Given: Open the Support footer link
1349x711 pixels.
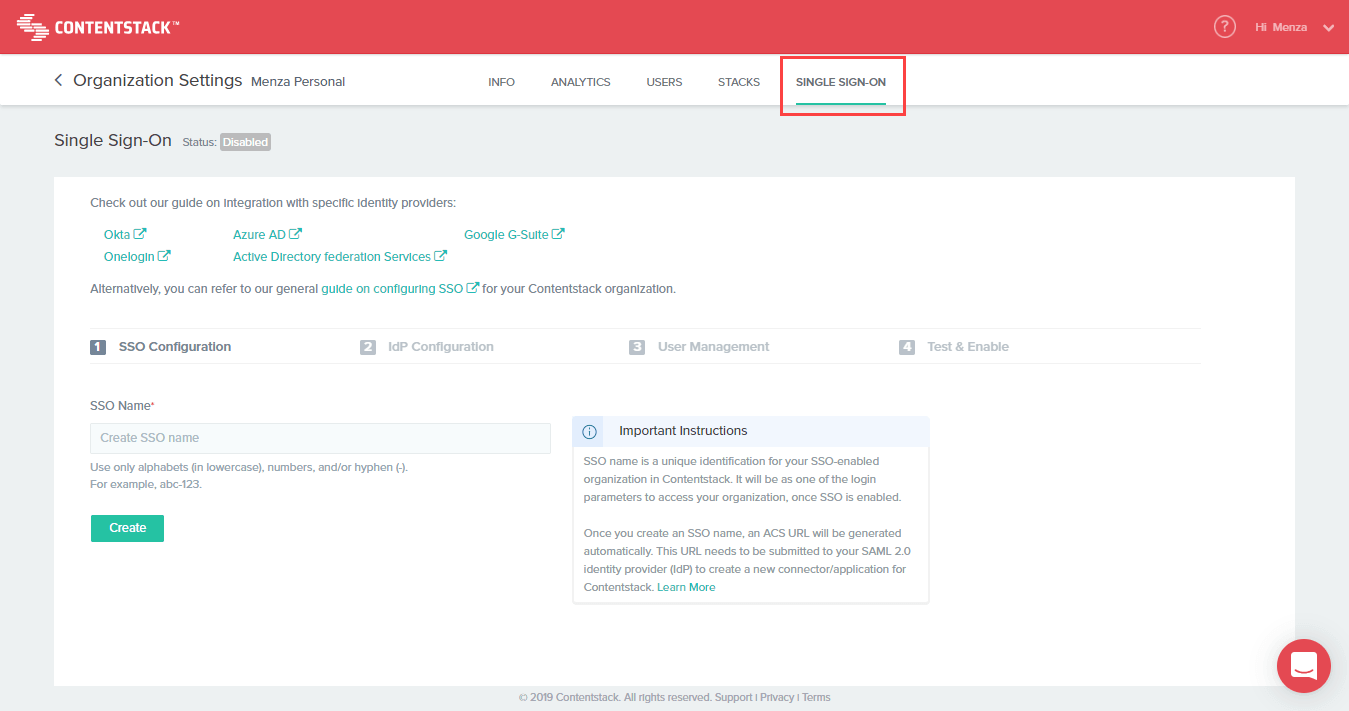Looking at the screenshot, I should click(733, 697).
